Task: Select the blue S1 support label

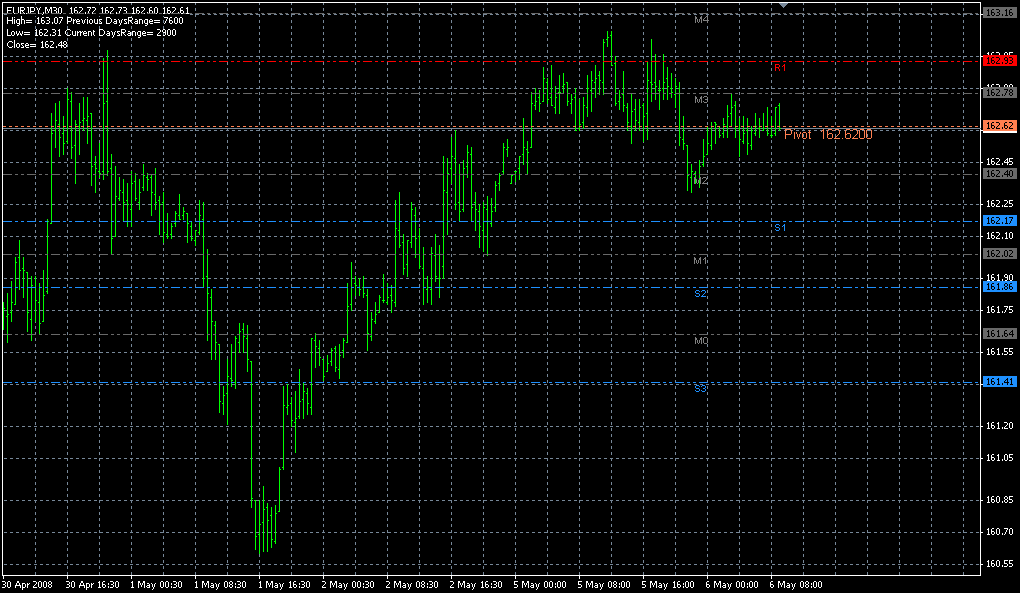Action: tap(780, 228)
